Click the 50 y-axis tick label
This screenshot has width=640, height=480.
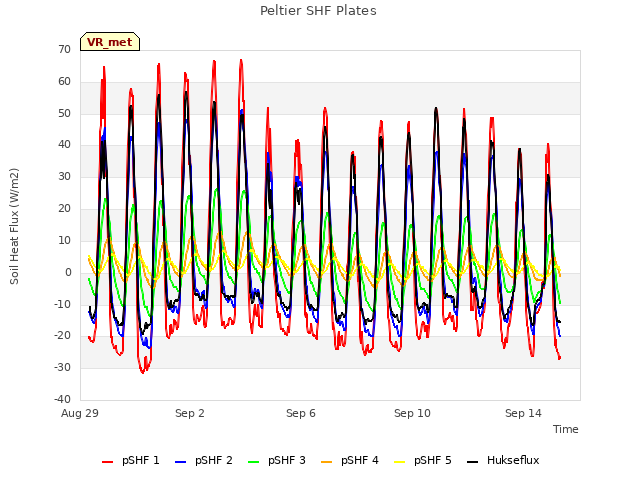click(64, 113)
